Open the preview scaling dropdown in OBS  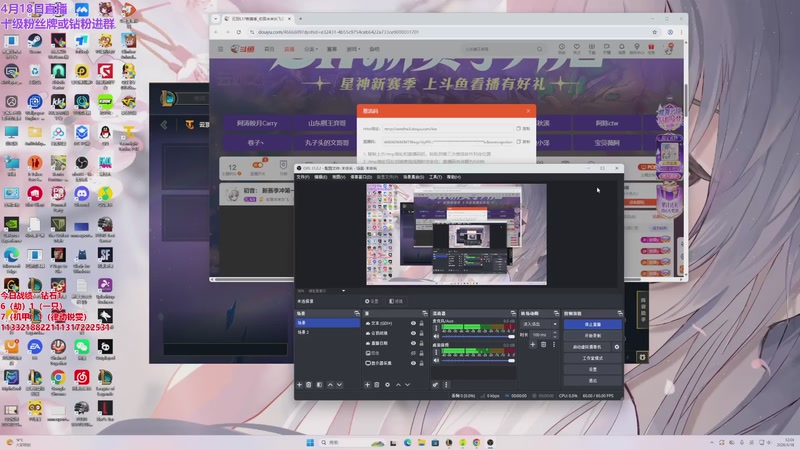(x=343, y=291)
